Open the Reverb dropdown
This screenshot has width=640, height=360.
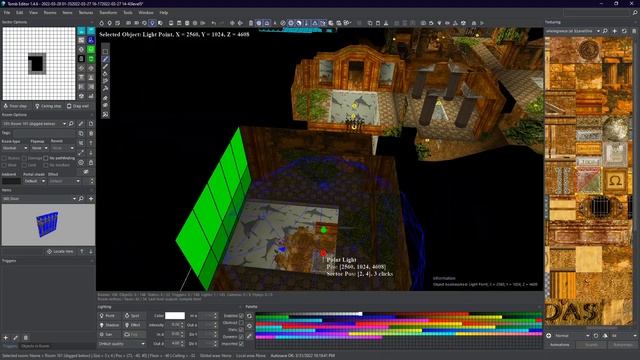click(63, 148)
